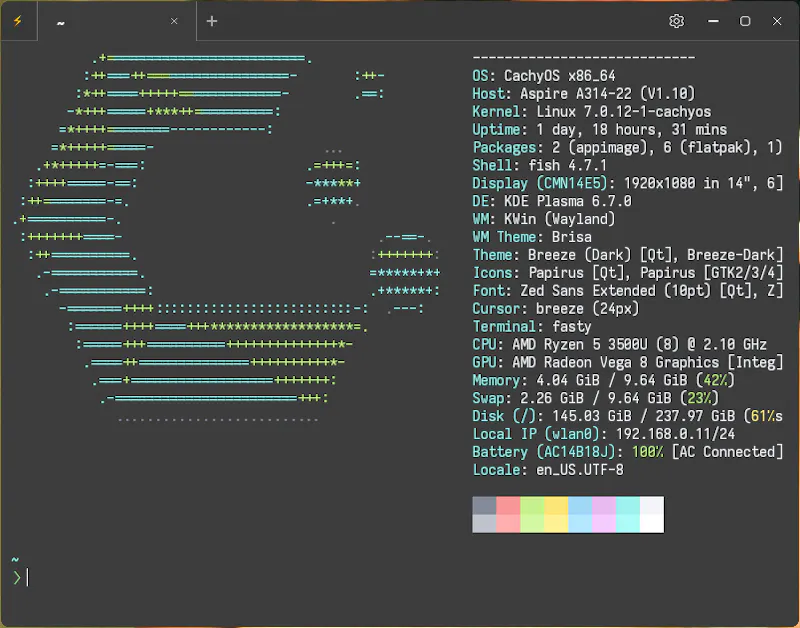Click the 'Locale: en_US.UTF-8' line
The image size is (800, 628).
pos(548,470)
